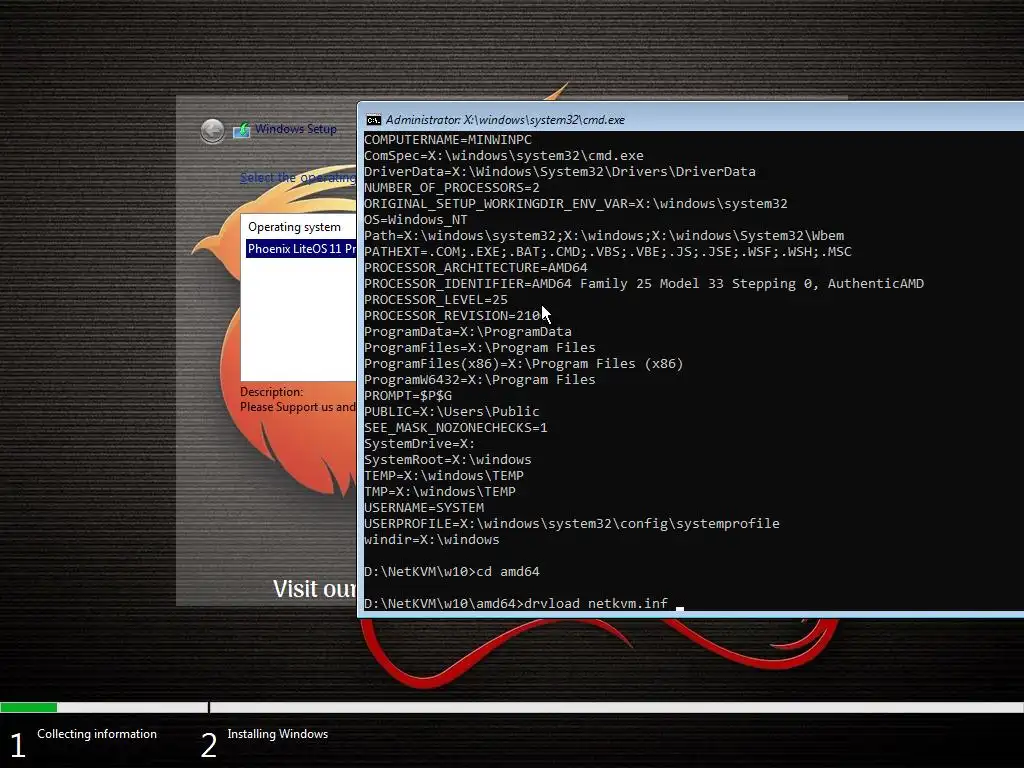Select the Phoenix LiteOS 11 entry
Viewport: 1024px width, 768px height.
coord(302,249)
